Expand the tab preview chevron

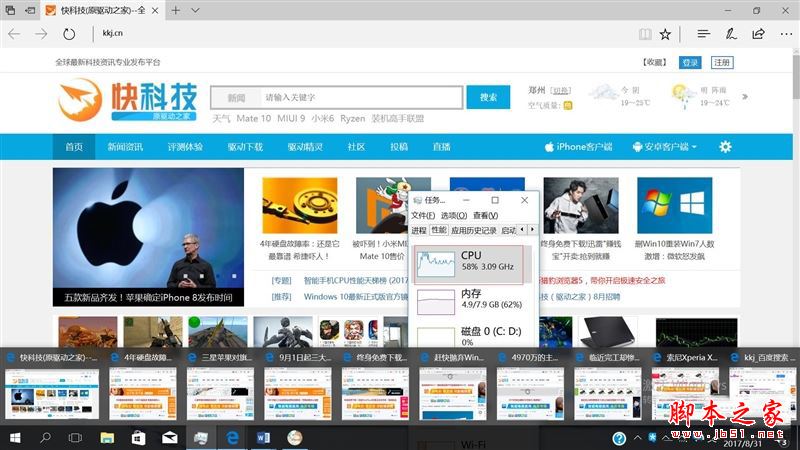click(195, 10)
